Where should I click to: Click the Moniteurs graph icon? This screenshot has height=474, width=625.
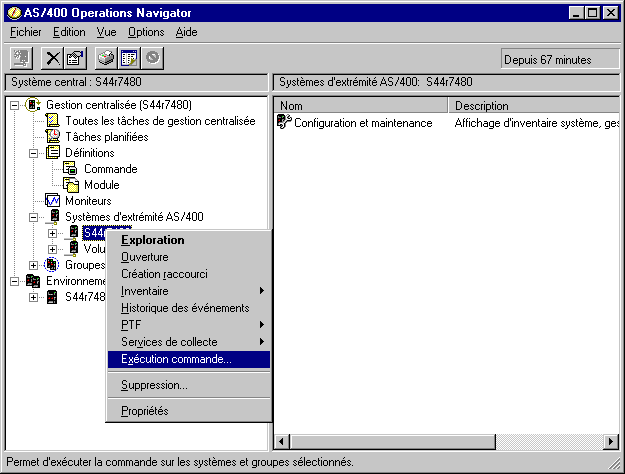point(53,200)
